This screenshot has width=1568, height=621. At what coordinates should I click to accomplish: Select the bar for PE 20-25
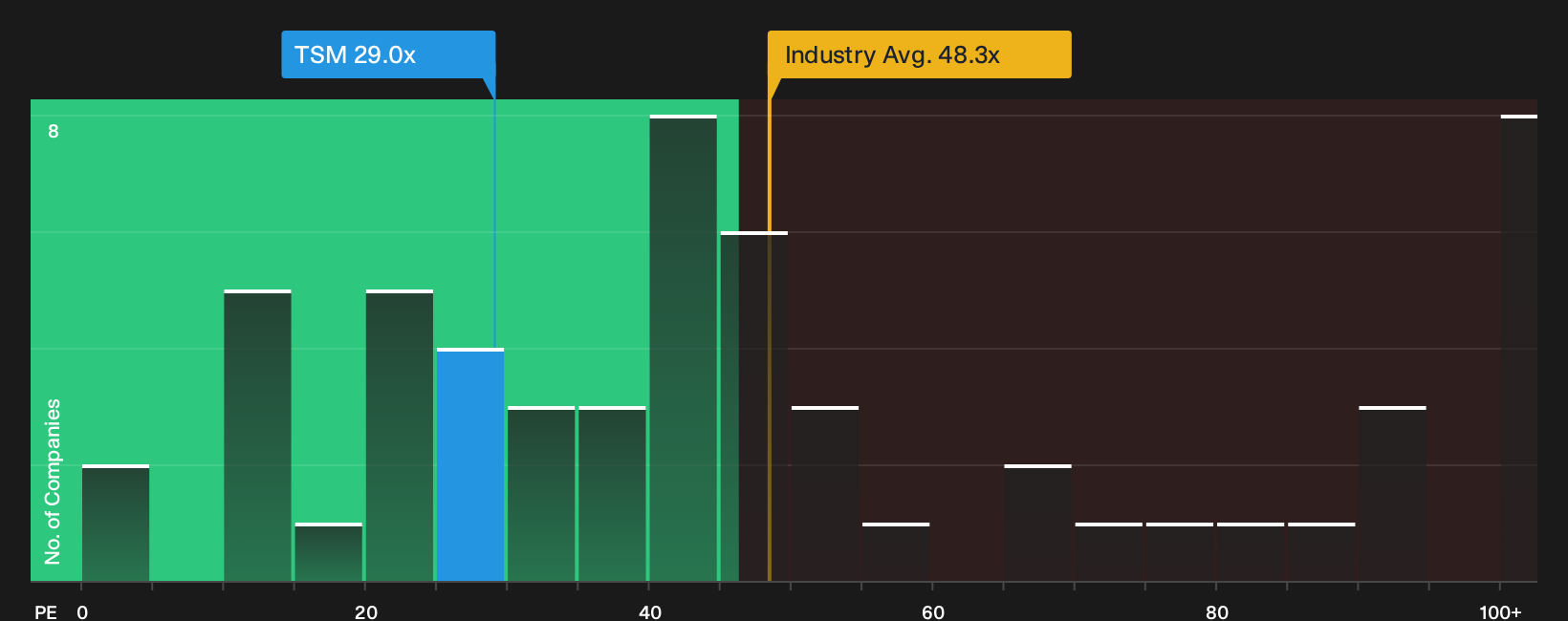(x=400, y=436)
